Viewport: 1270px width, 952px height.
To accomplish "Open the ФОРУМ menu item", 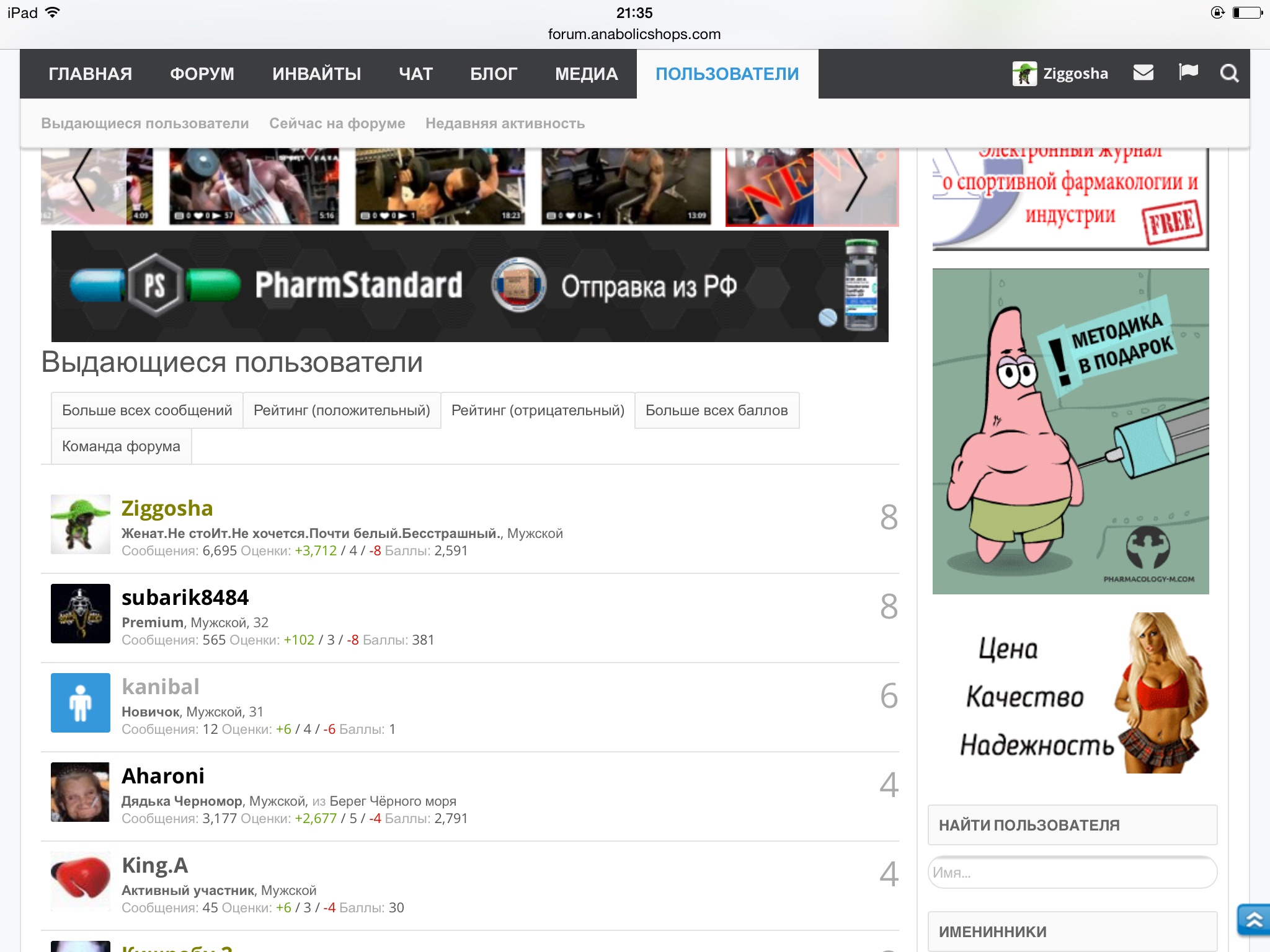I will [202, 74].
